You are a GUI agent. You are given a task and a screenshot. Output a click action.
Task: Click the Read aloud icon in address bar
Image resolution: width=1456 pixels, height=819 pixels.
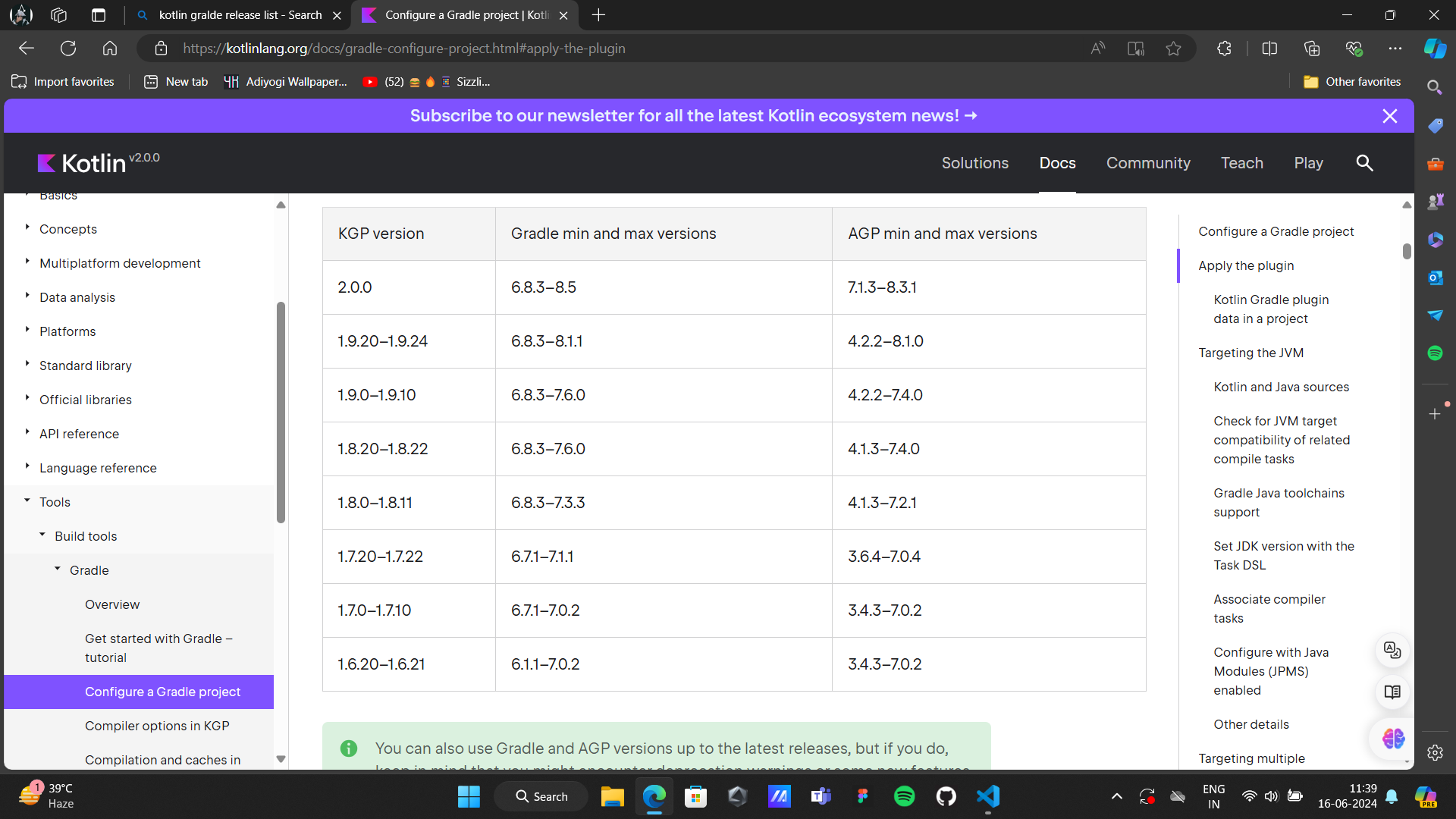pyautogui.click(x=1097, y=49)
